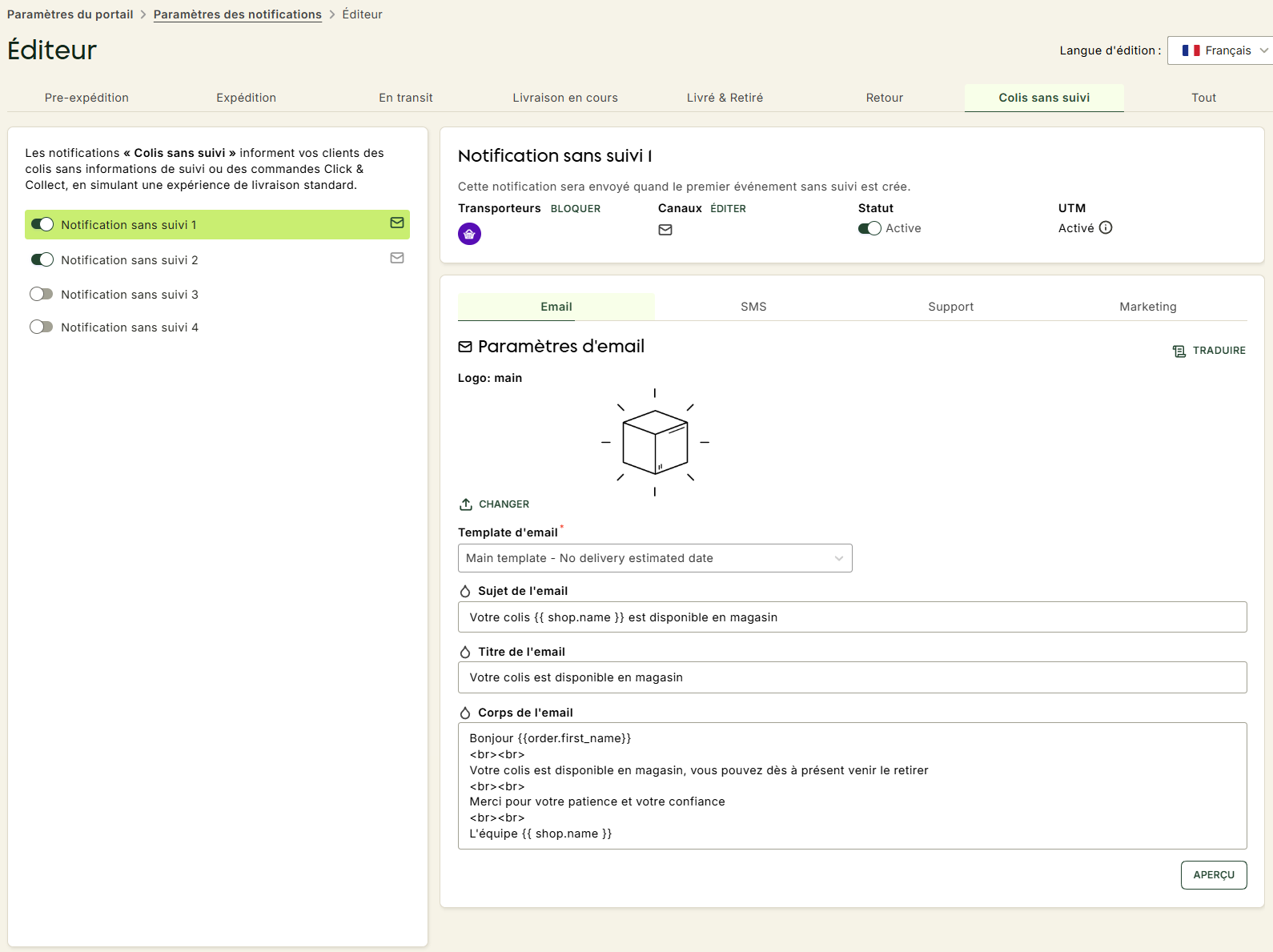Open the Langue d'édition Français dropdown
This screenshot has height=952, width=1273.
[1220, 50]
